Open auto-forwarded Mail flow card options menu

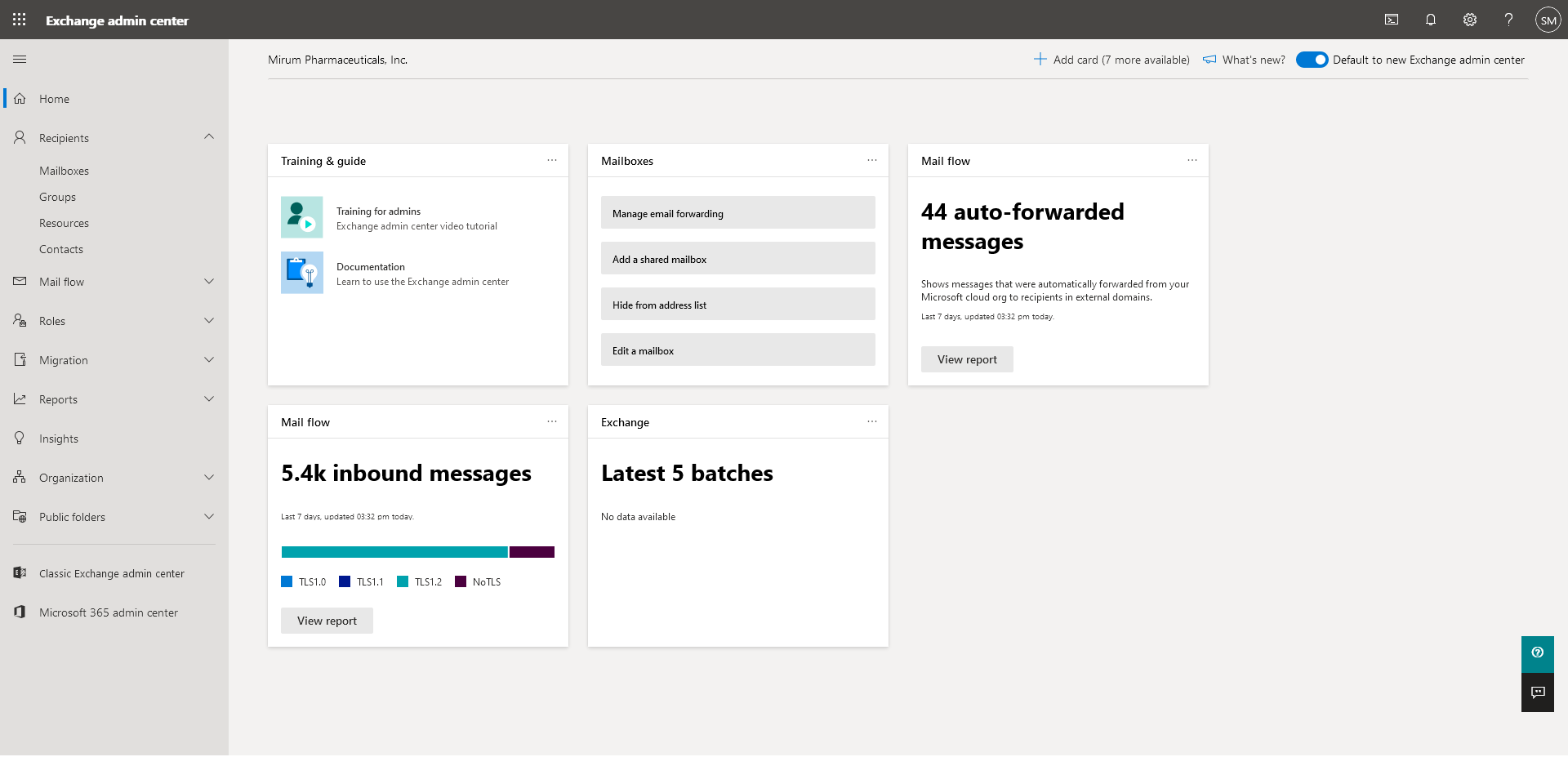point(1192,161)
